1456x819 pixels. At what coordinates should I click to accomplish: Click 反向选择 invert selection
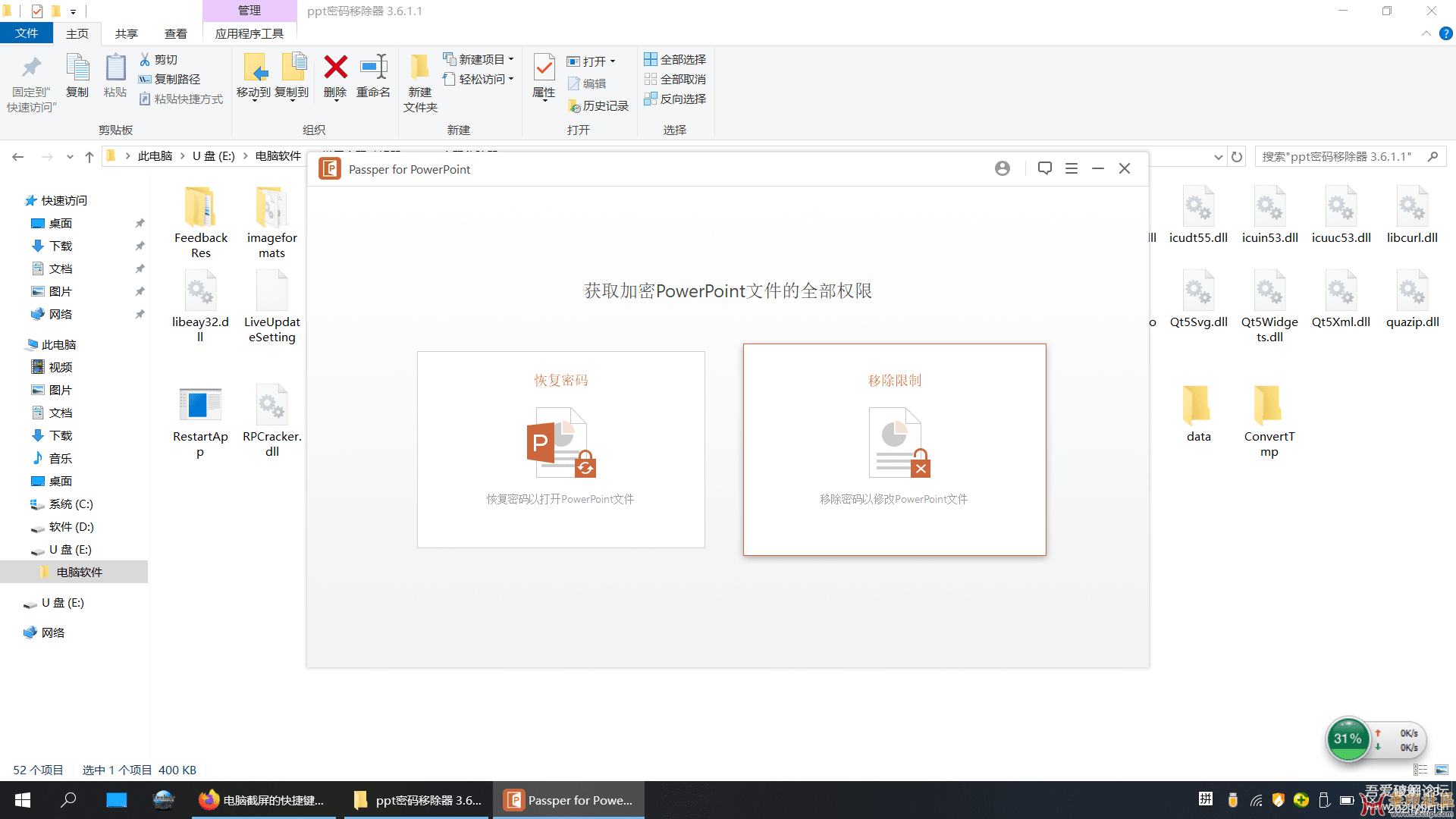point(675,99)
